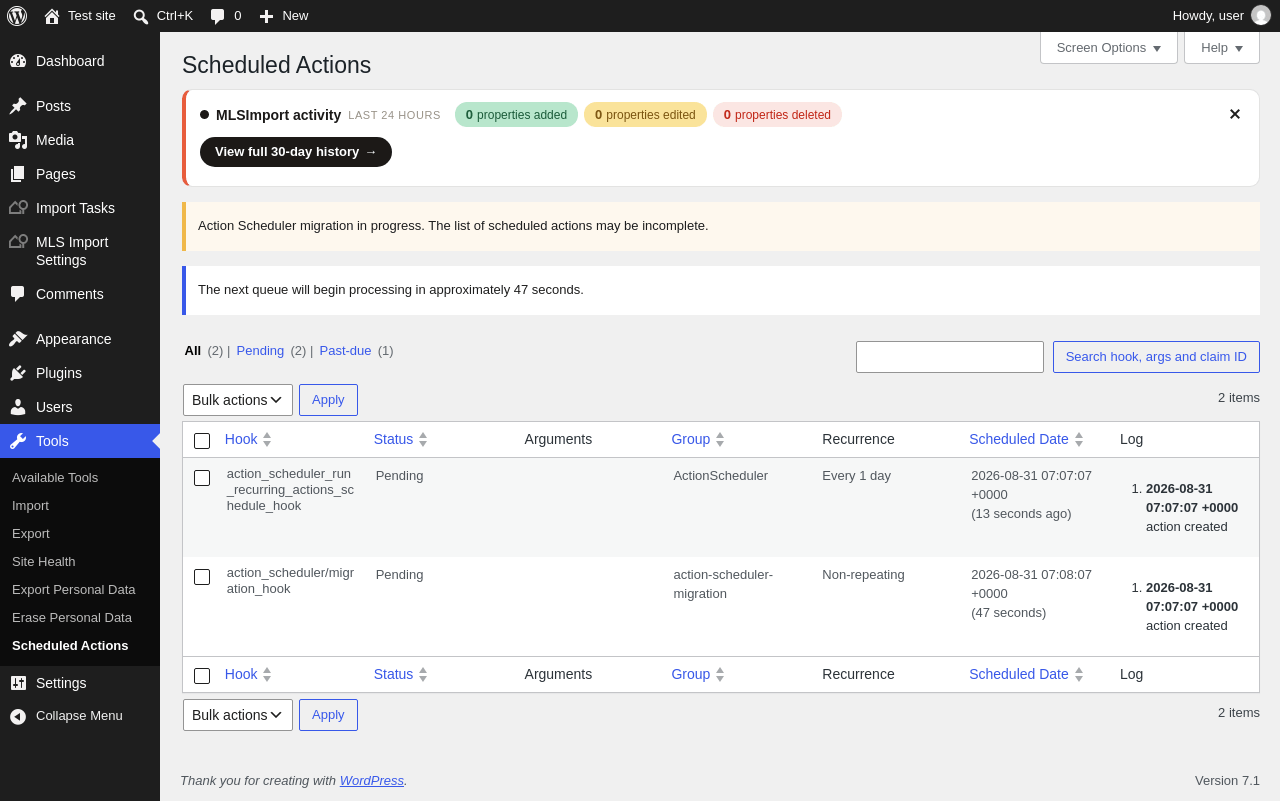Click the properties edited badge

tap(645, 115)
